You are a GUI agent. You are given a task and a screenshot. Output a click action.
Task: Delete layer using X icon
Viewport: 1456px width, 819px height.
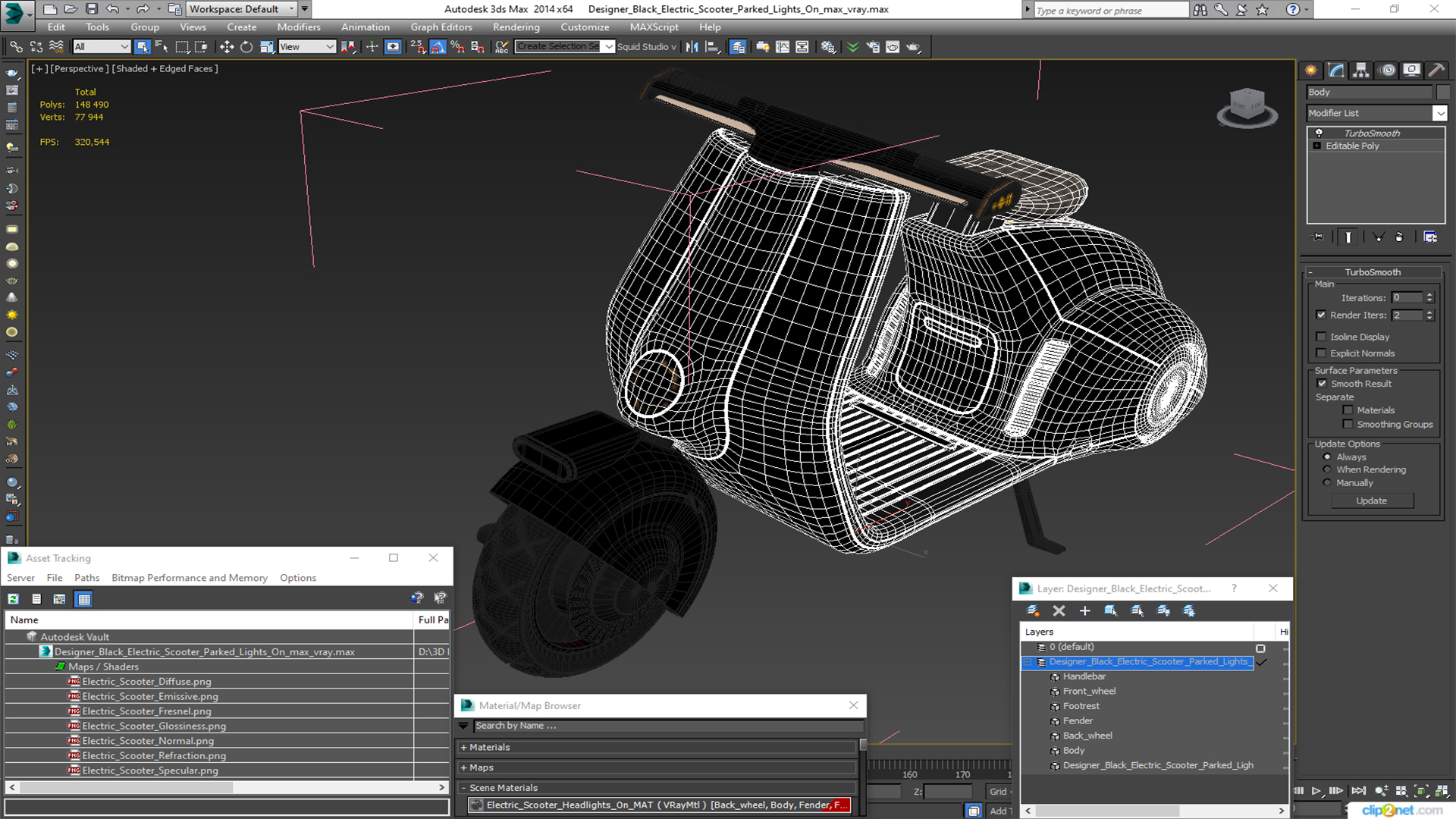(x=1059, y=610)
